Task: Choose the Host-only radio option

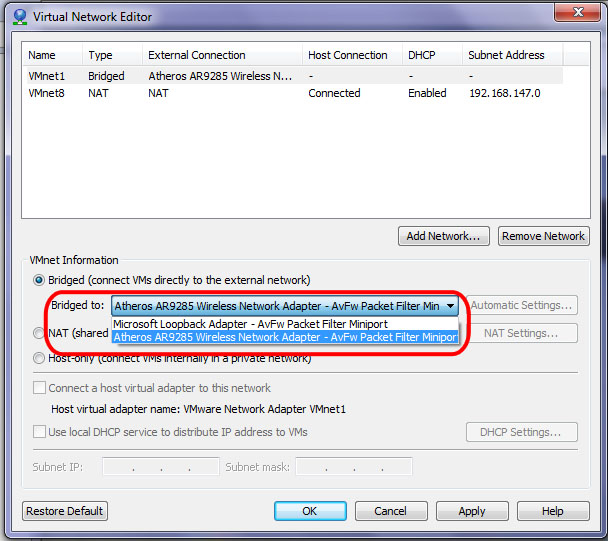Action: [x=39, y=357]
